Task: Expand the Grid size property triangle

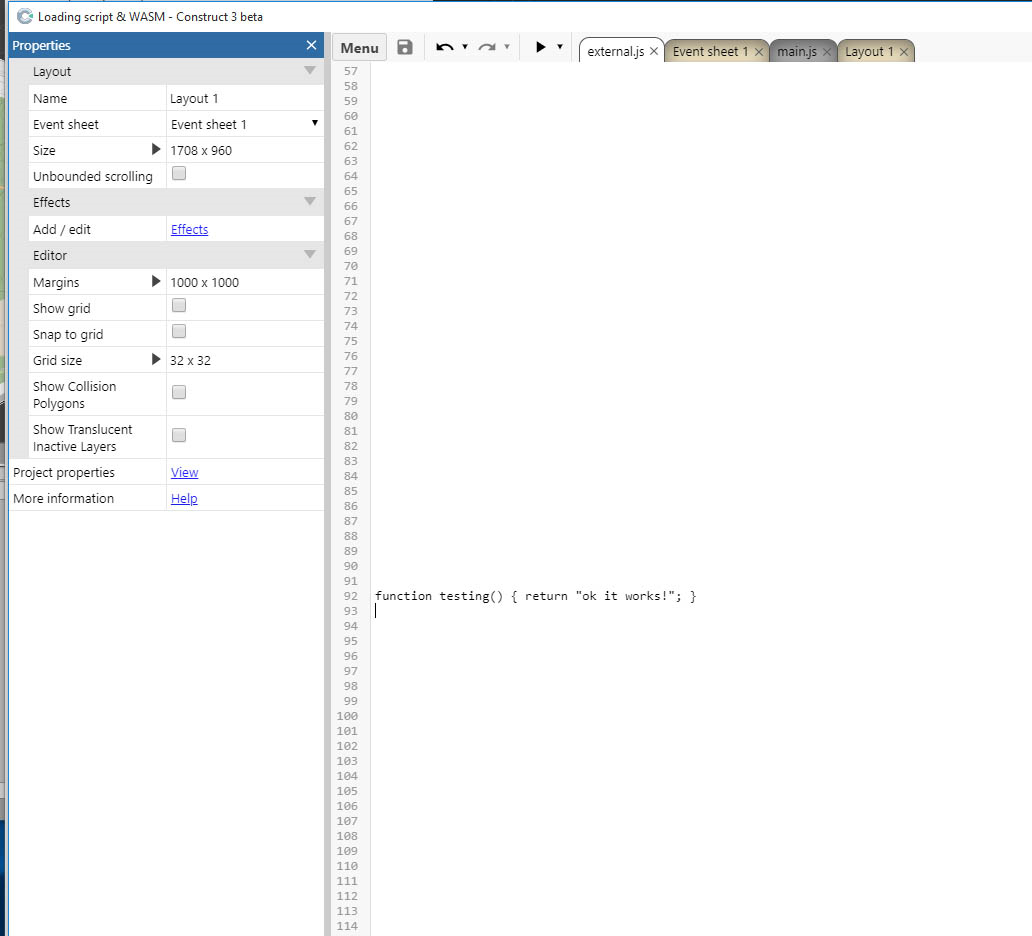Action: [156, 359]
